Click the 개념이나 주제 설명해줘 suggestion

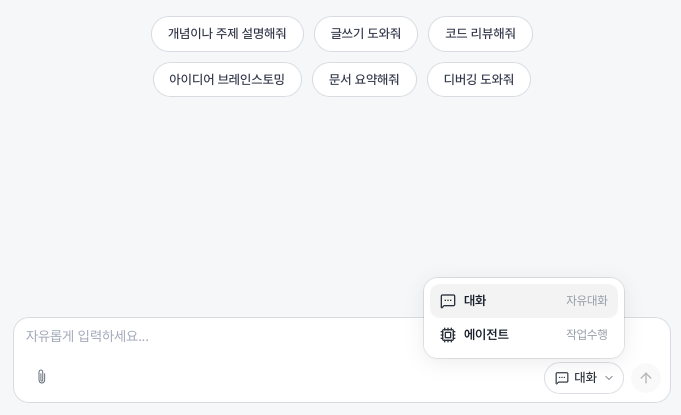click(227, 34)
